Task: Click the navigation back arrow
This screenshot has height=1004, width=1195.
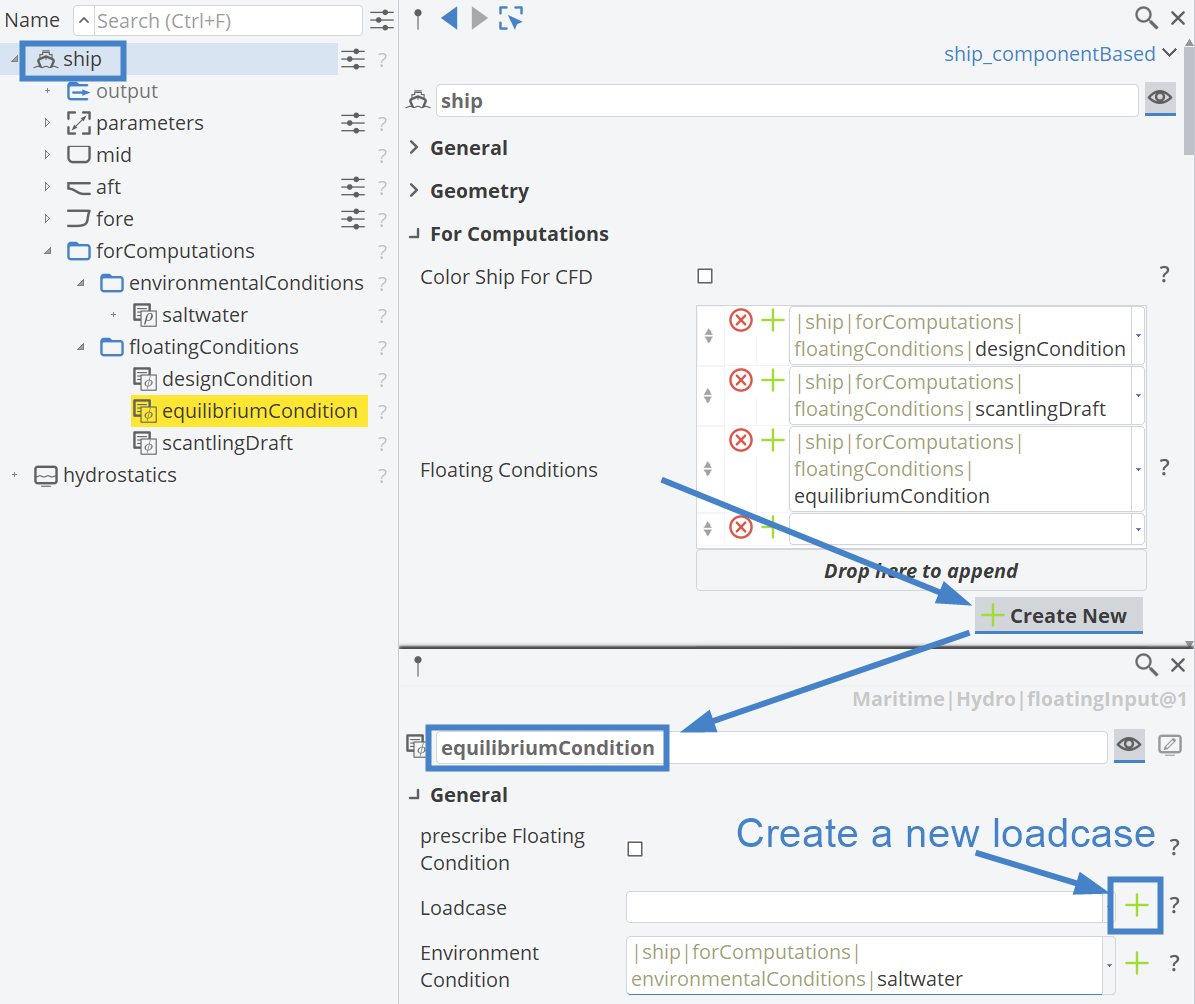Action: tap(449, 17)
